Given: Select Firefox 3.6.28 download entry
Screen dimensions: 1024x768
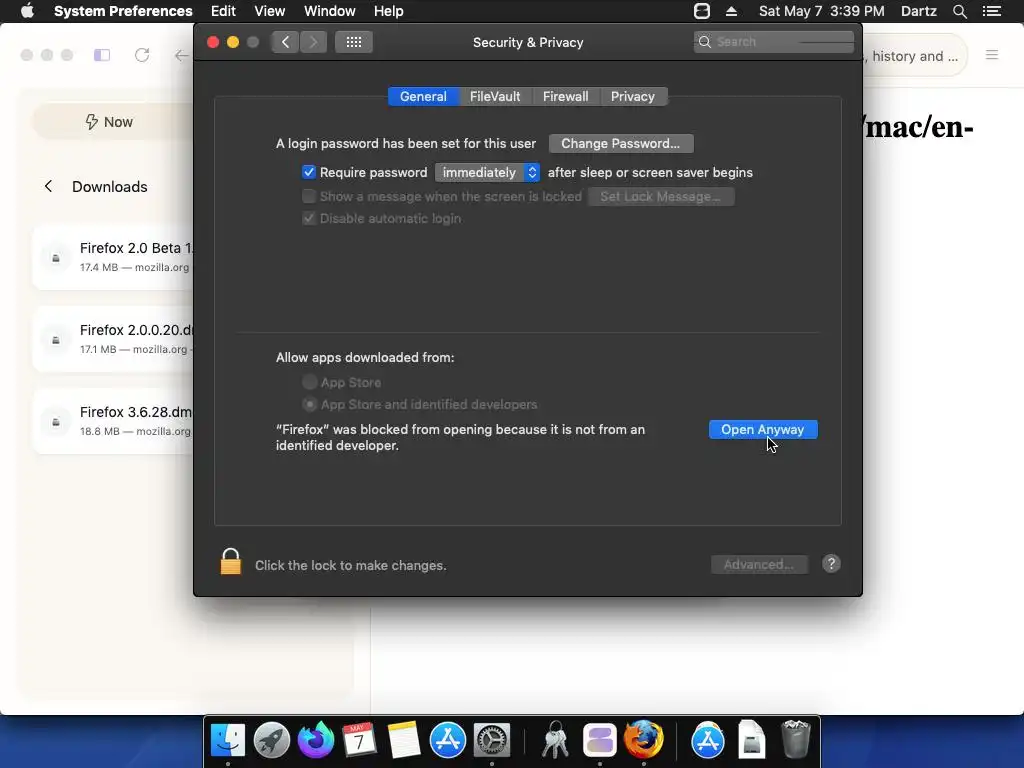Looking at the screenshot, I should 113,421.
